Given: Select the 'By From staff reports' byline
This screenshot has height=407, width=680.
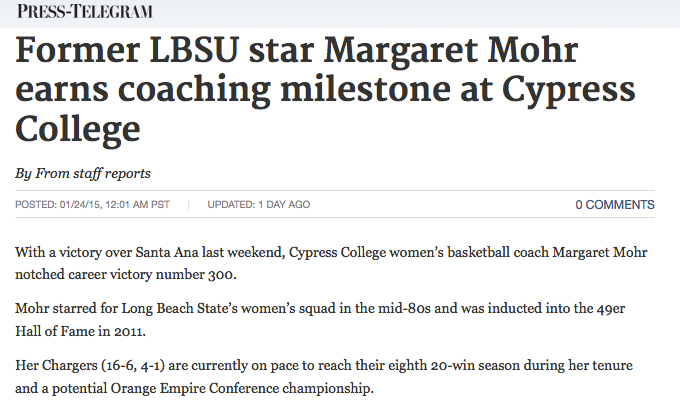Looking at the screenshot, I should click(83, 173).
